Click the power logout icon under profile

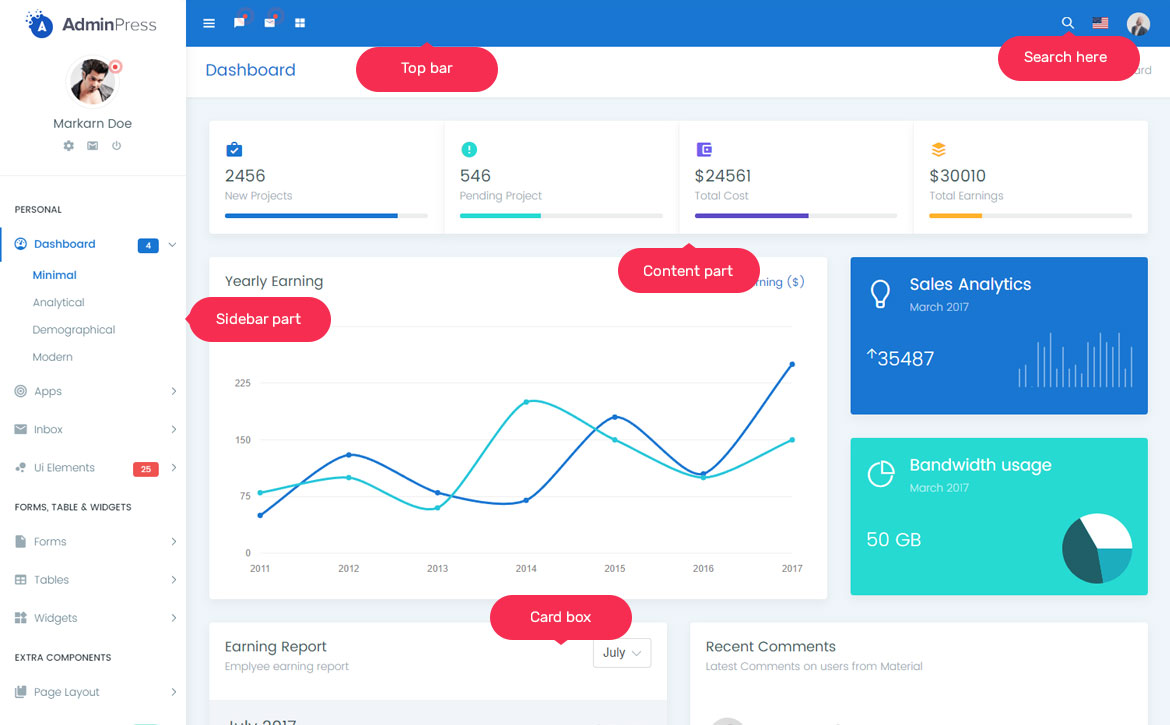tap(116, 146)
